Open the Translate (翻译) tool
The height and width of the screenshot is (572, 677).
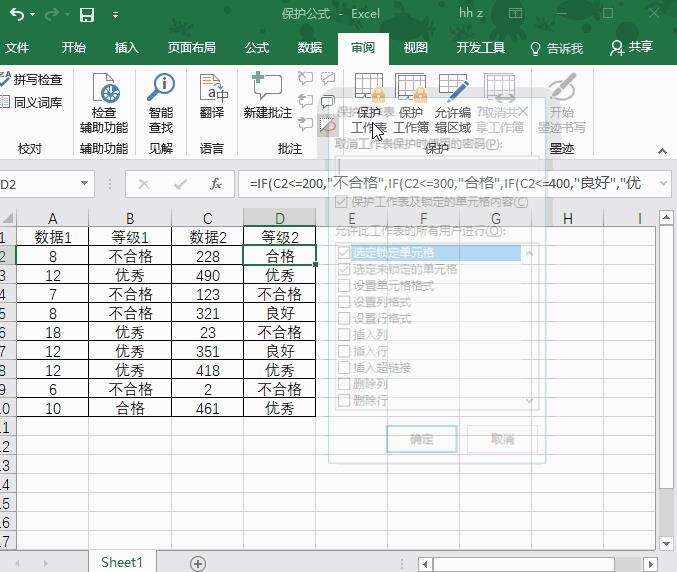pyautogui.click(x=212, y=101)
